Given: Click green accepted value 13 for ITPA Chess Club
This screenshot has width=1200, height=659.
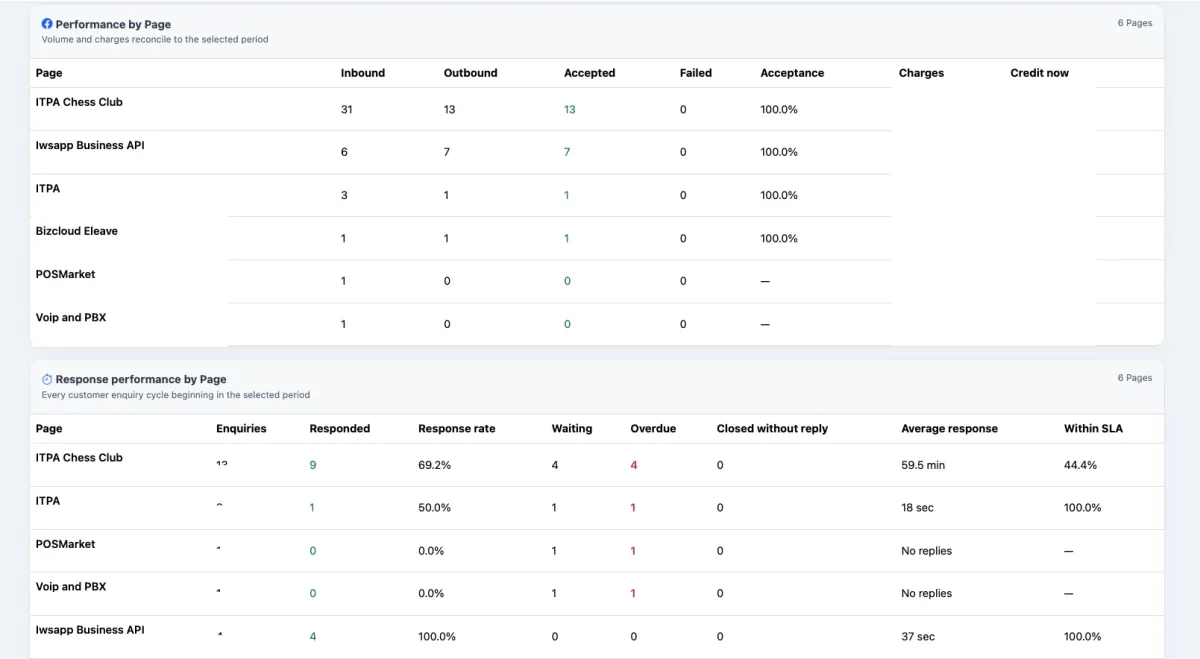Looking at the screenshot, I should point(569,110).
